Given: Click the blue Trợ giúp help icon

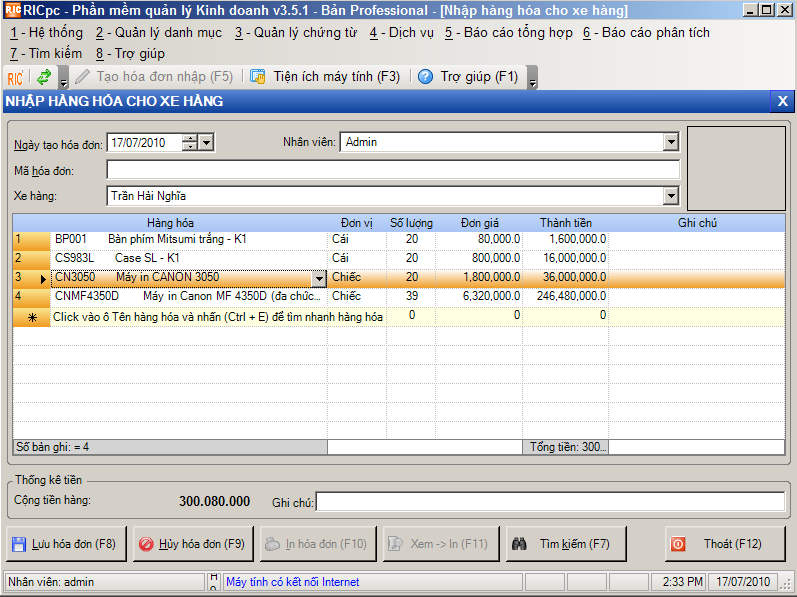Looking at the screenshot, I should tap(425, 77).
